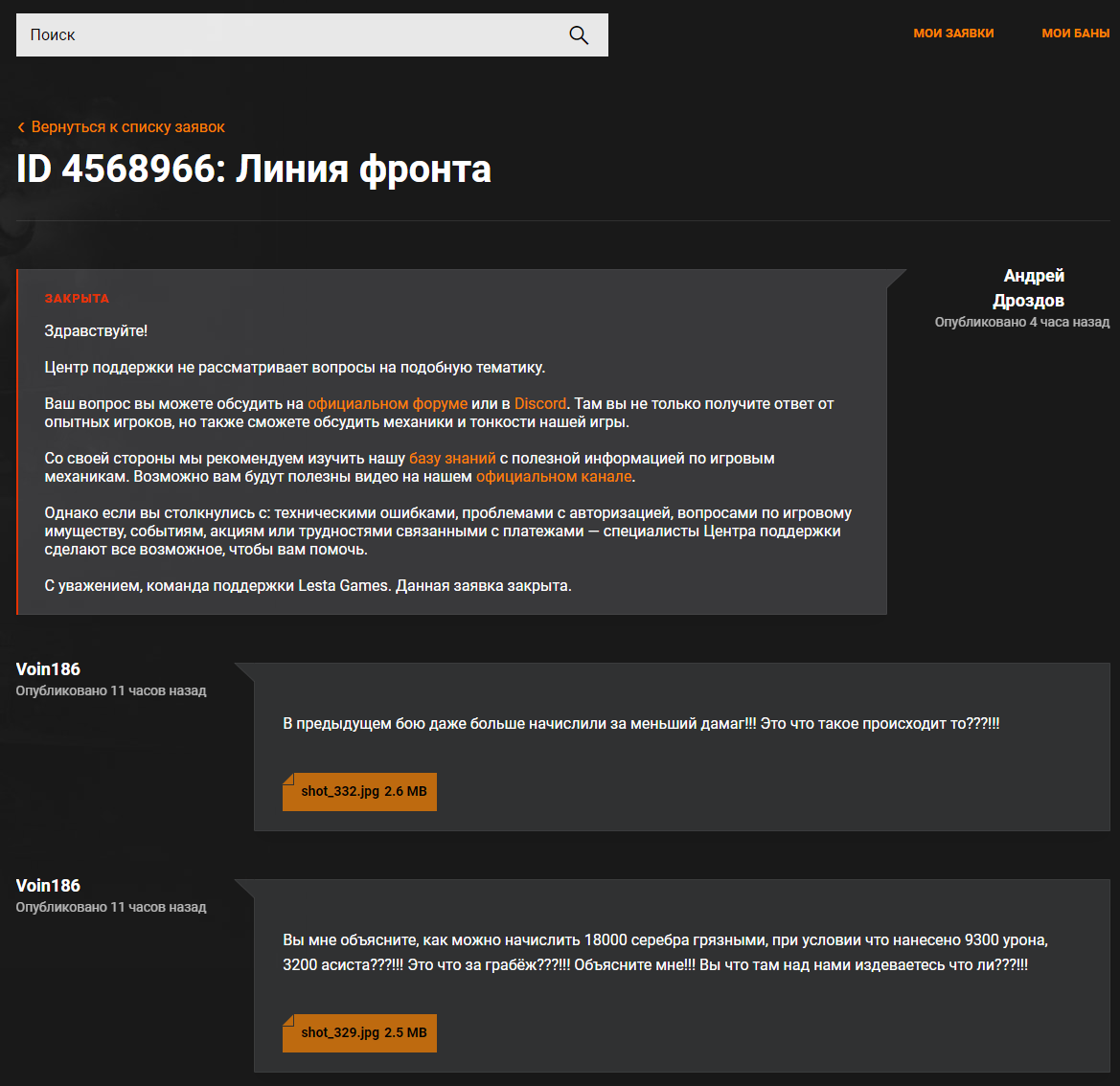
Task: Open attachment shot_329.jpg
Action: coord(360,1033)
